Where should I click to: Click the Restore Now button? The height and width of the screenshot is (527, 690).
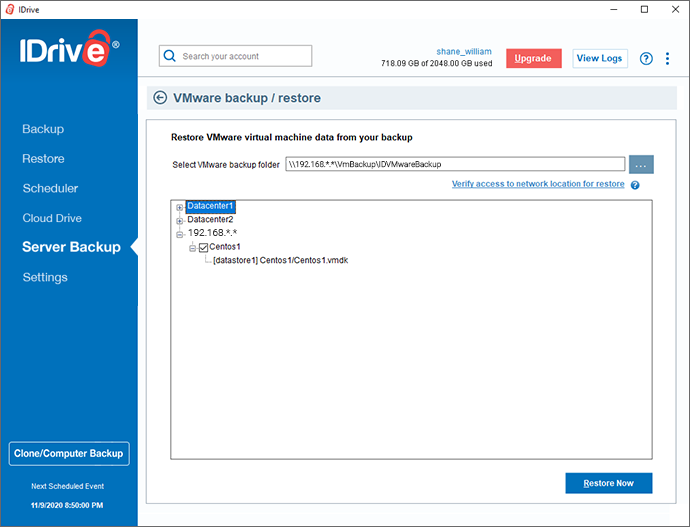pos(609,483)
